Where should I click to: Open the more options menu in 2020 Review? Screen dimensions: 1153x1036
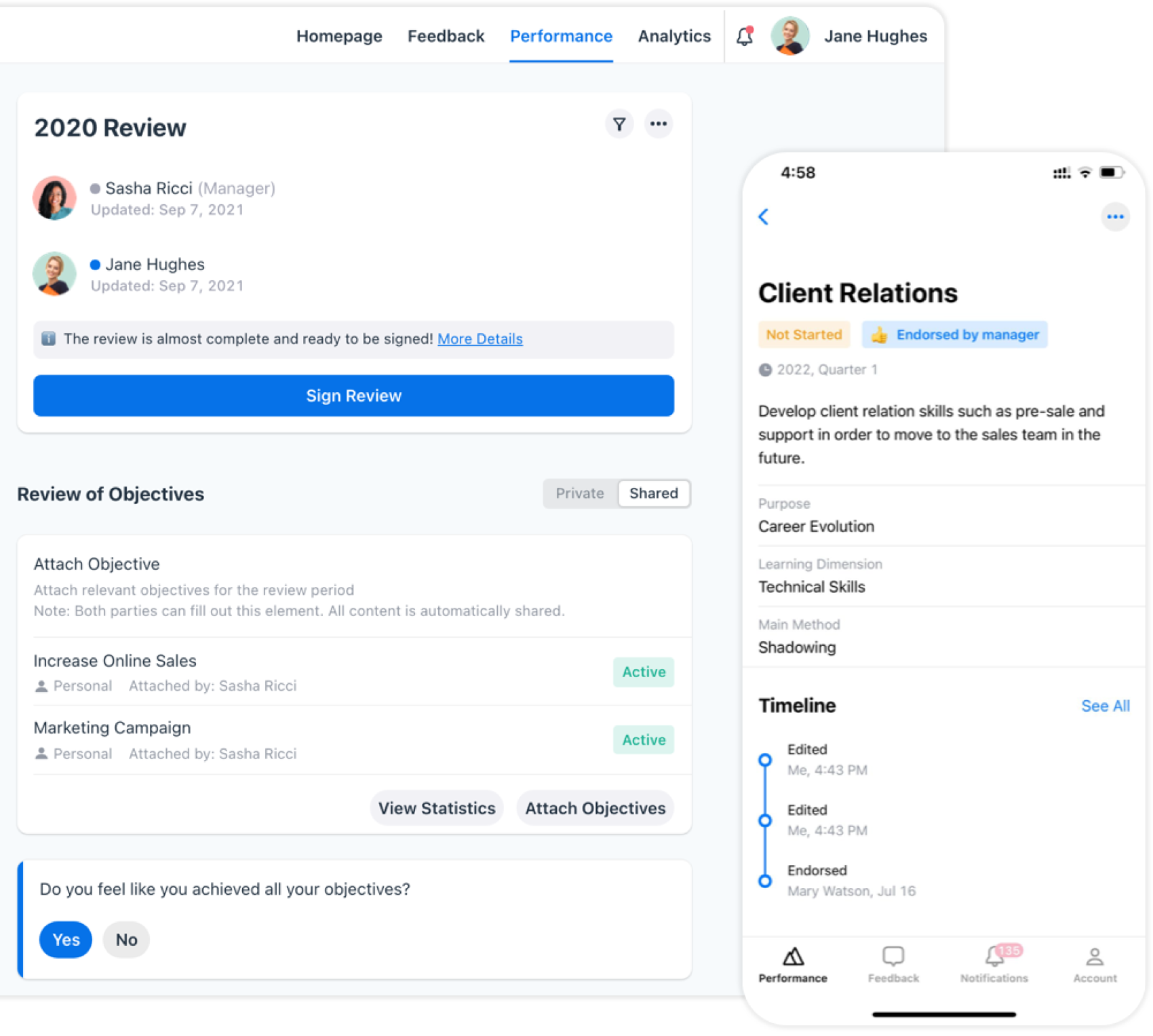click(x=658, y=124)
